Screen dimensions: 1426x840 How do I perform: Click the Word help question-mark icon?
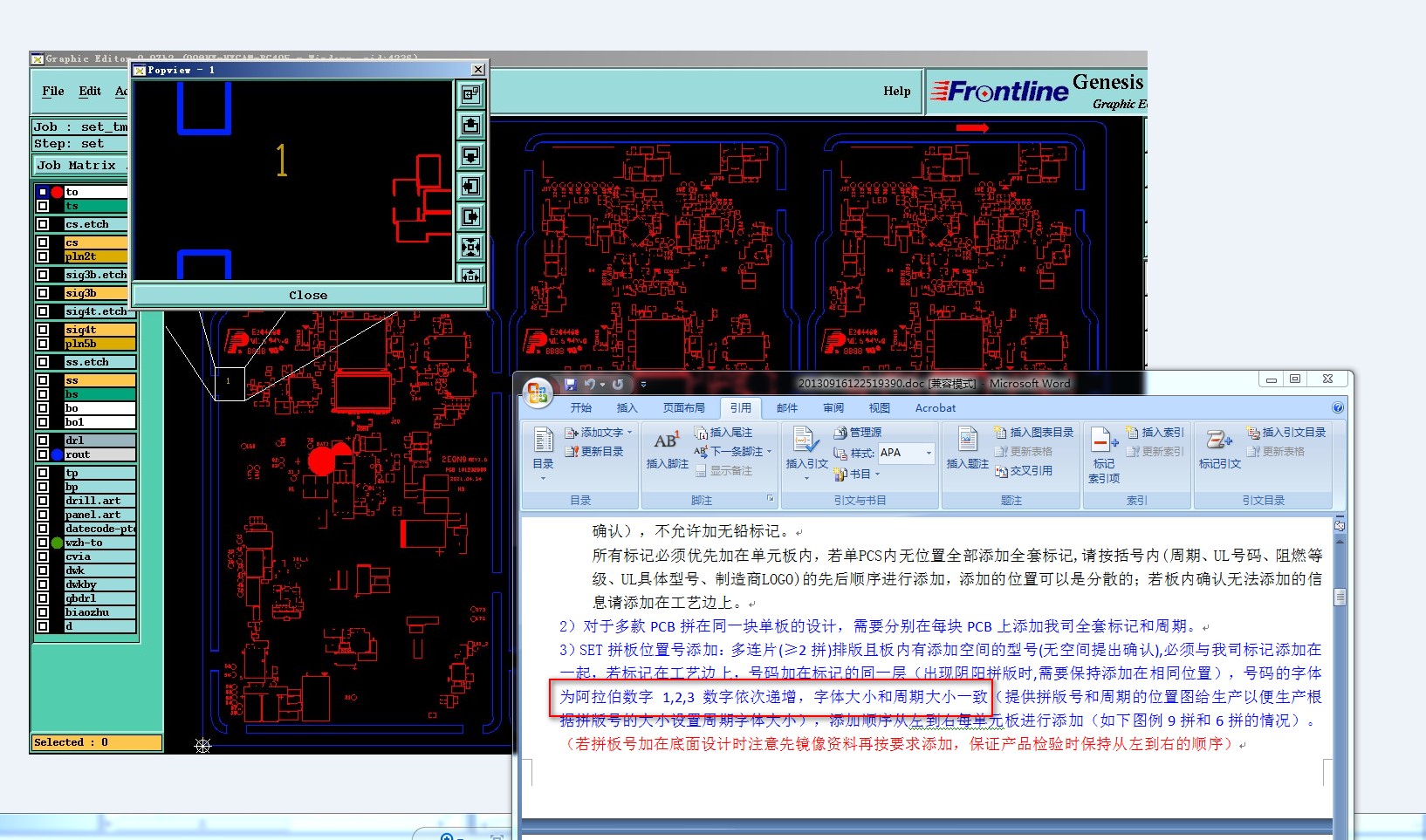point(1337,407)
